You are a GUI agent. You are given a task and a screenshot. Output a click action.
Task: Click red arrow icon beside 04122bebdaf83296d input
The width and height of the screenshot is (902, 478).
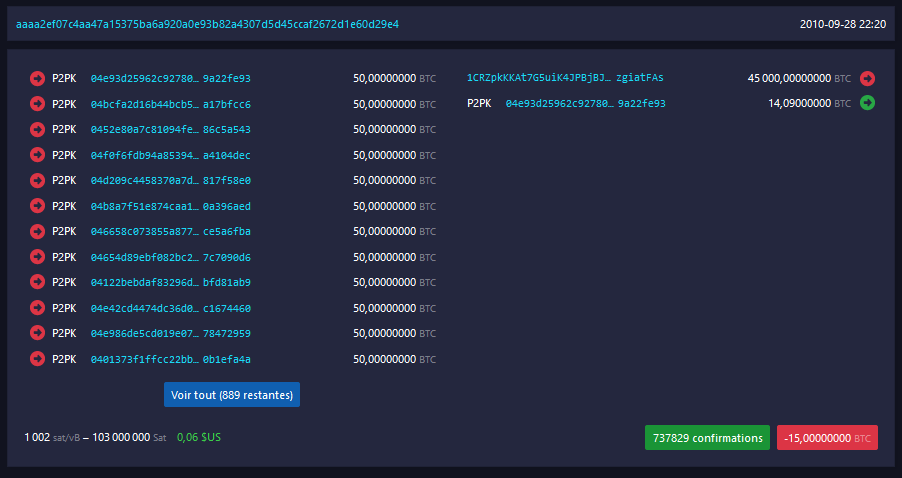(x=37, y=282)
